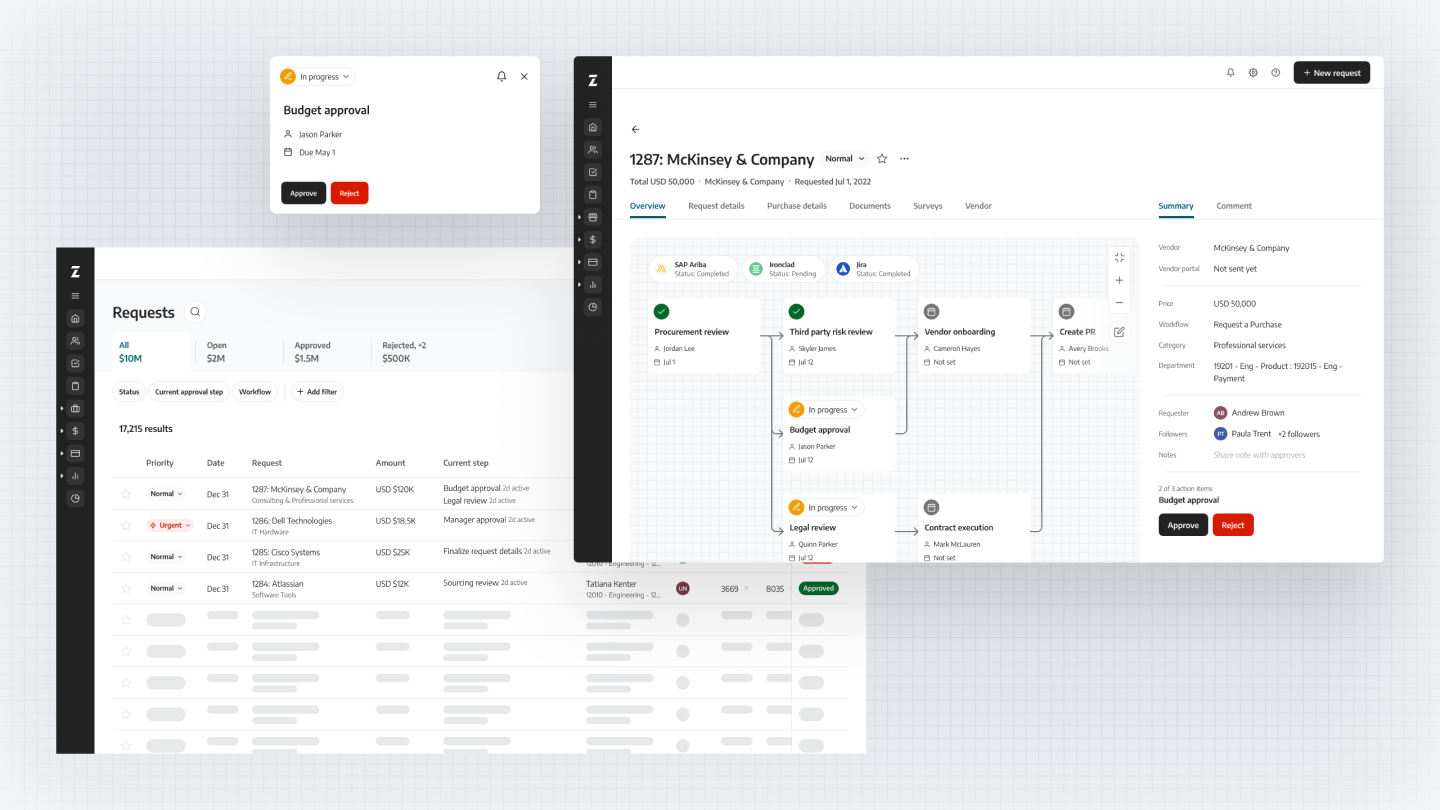Image resolution: width=1440 pixels, height=810 pixels.
Task: Click the notification bell in top bar
Action: click(x=1231, y=73)
